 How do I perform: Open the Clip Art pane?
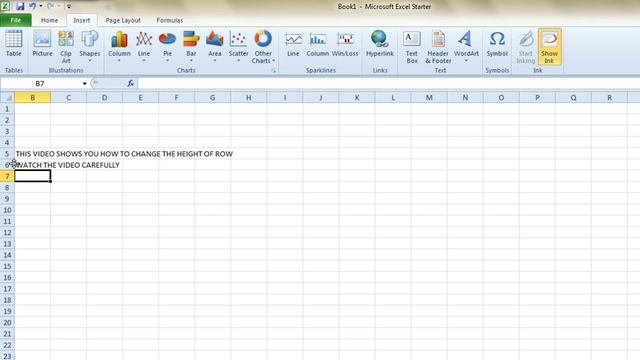tap(66, 47)
